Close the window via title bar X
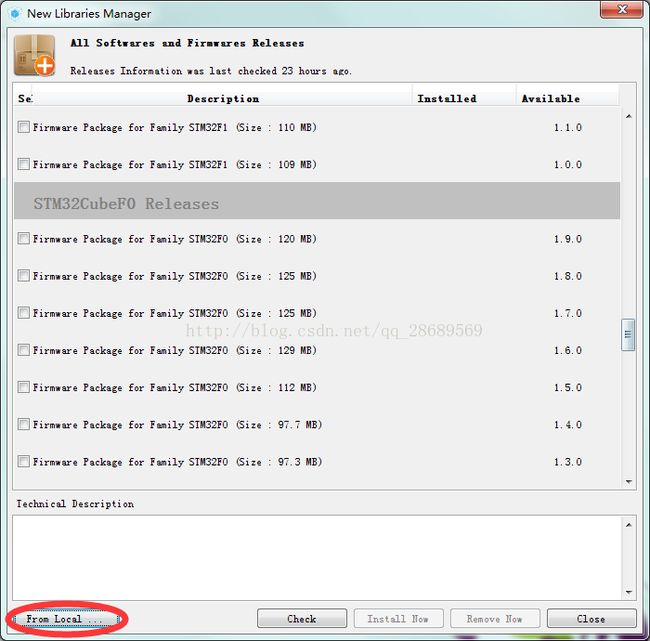Image resolution: width=650 pixels, height=641 pixels. pos(621,10)
